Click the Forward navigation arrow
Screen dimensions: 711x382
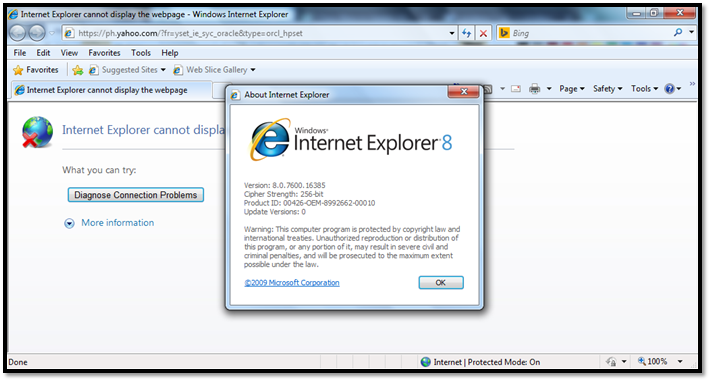tap(37, 33)
